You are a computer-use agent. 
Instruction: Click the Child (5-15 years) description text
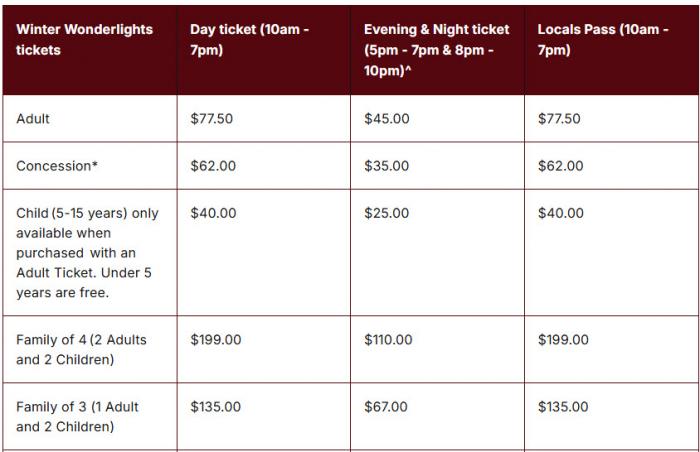click(87, 253)
